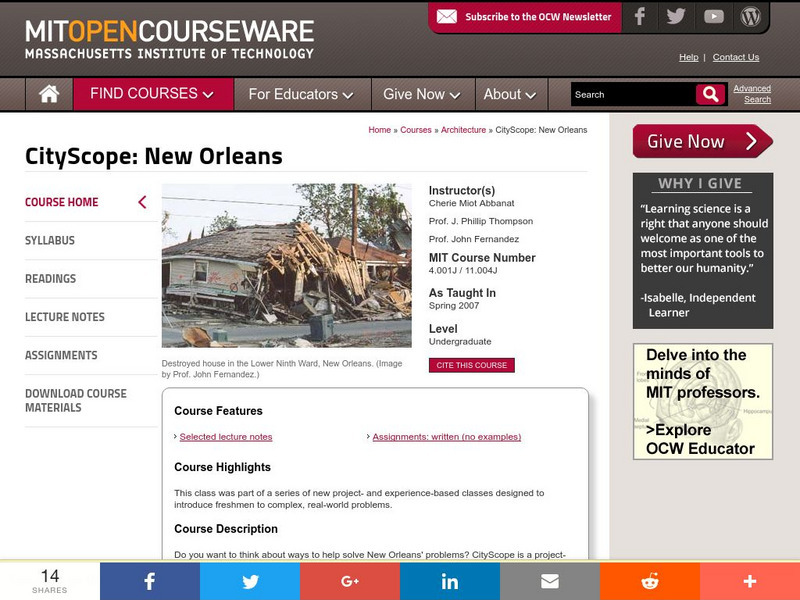Open more sharing options plus icon

749,581
